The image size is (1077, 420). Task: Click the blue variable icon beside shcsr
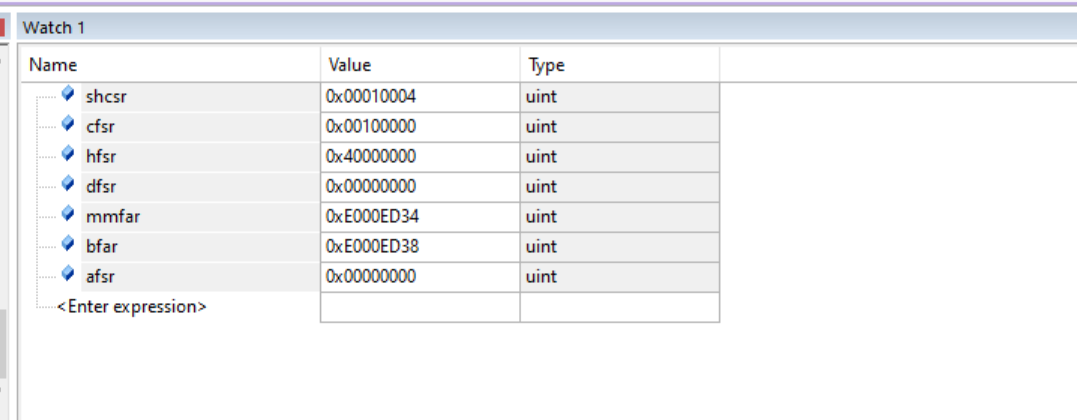pos(68,95)
